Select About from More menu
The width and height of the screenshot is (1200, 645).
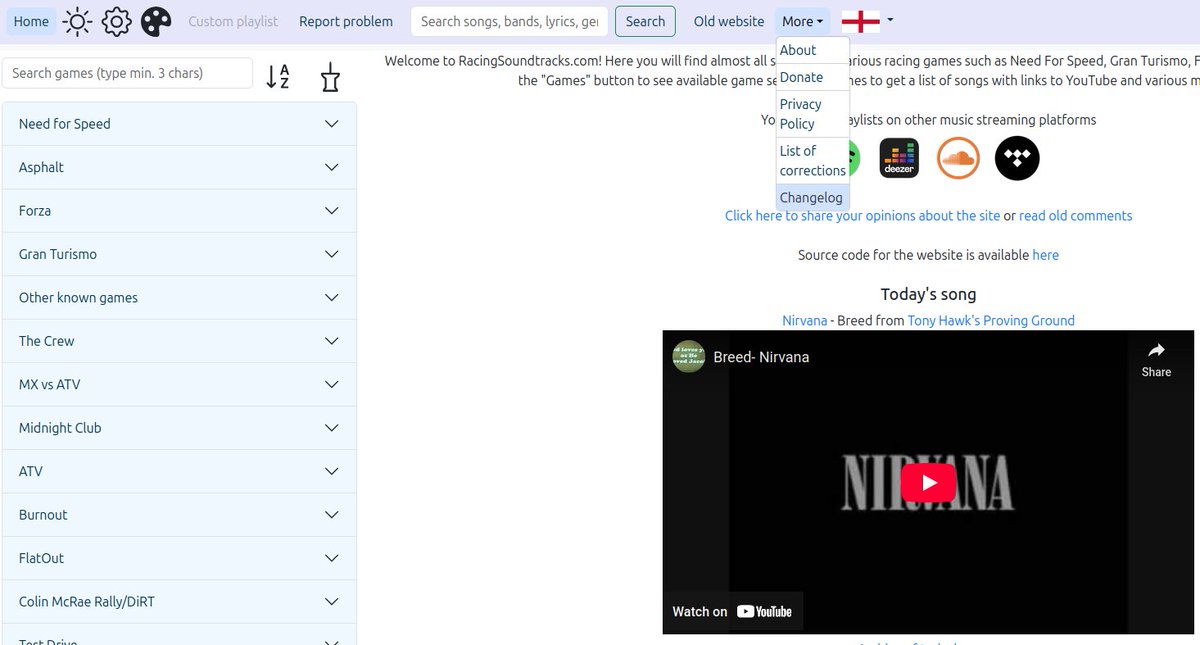(813, 50)
